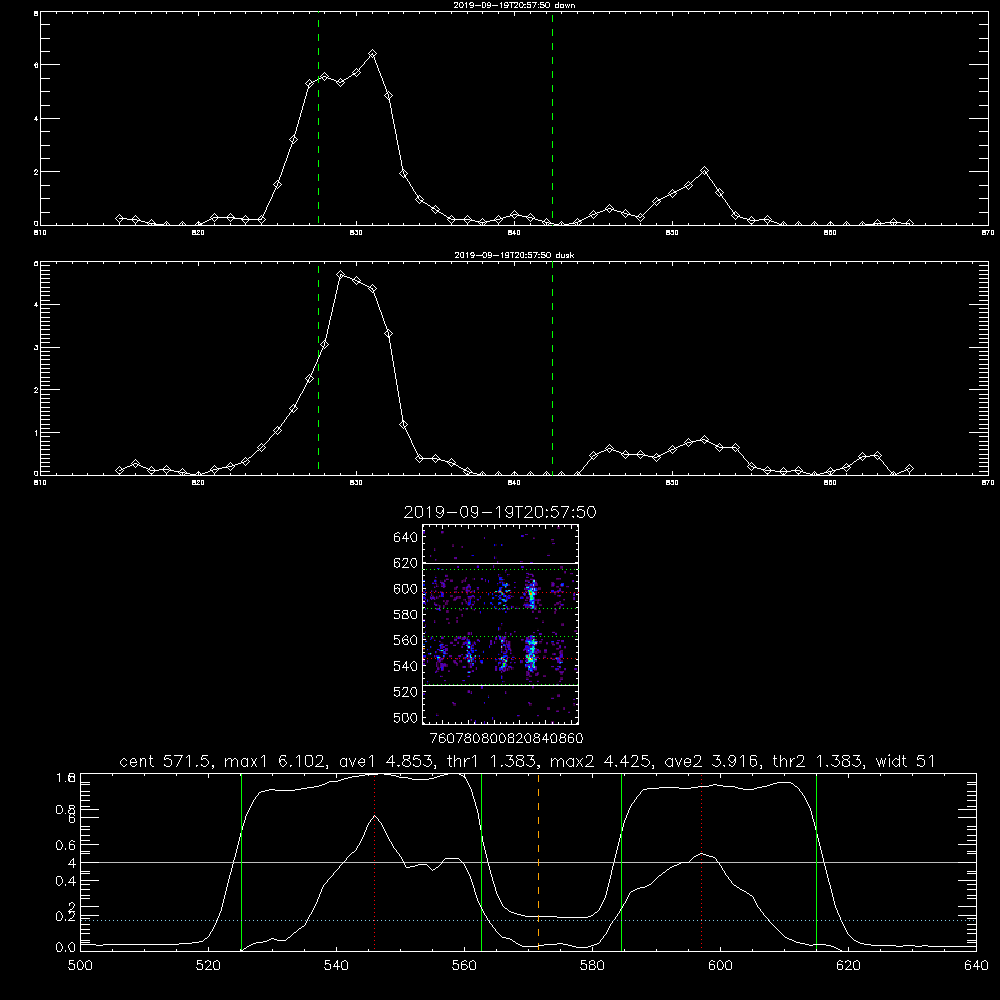This screenshot has width=1000, height=1000.
Task: Click the '540' x-axis label of bottom plot
Action: 336,966
